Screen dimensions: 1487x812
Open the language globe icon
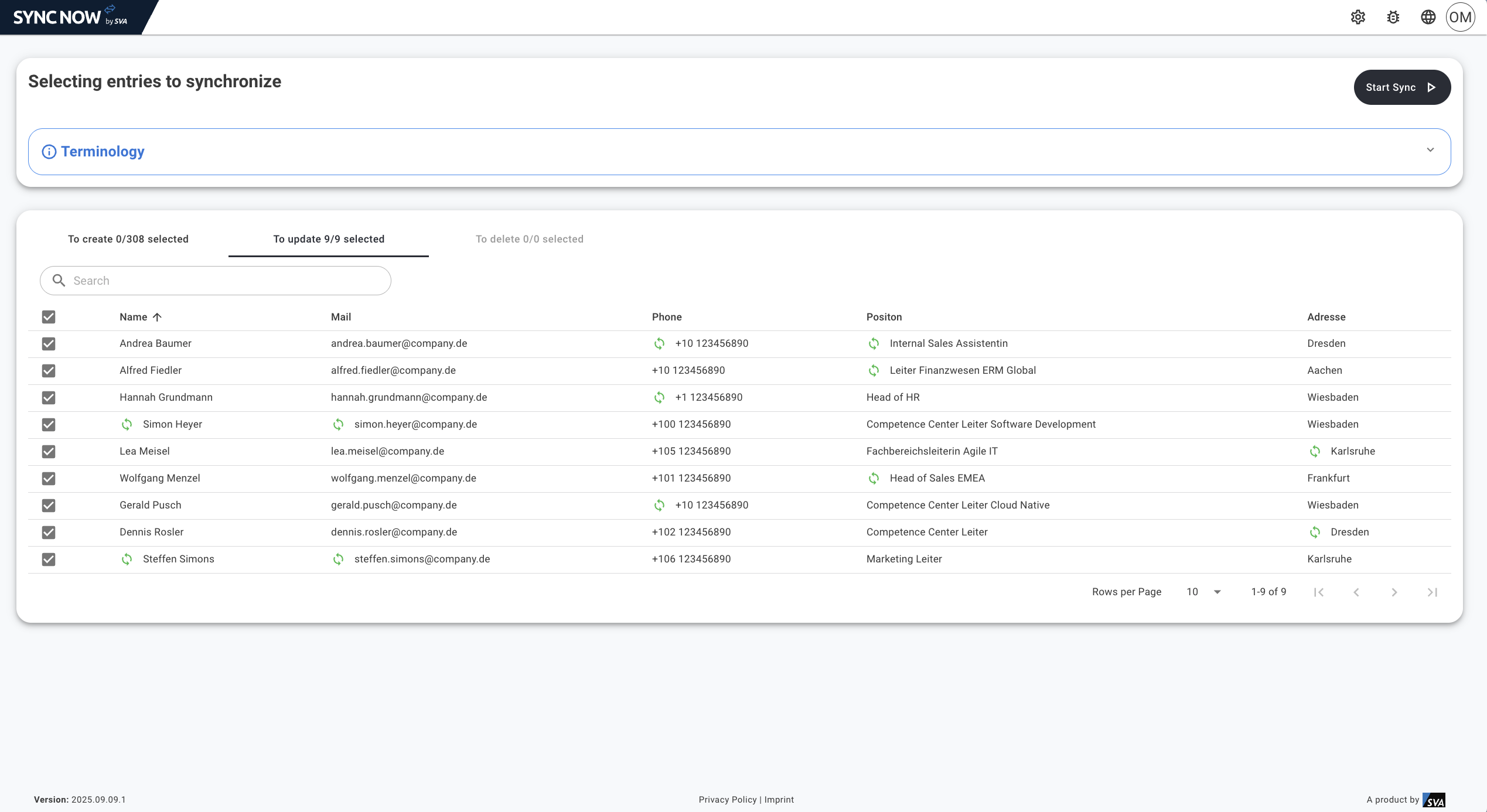pyautogui.click(x=1428, y=17)
